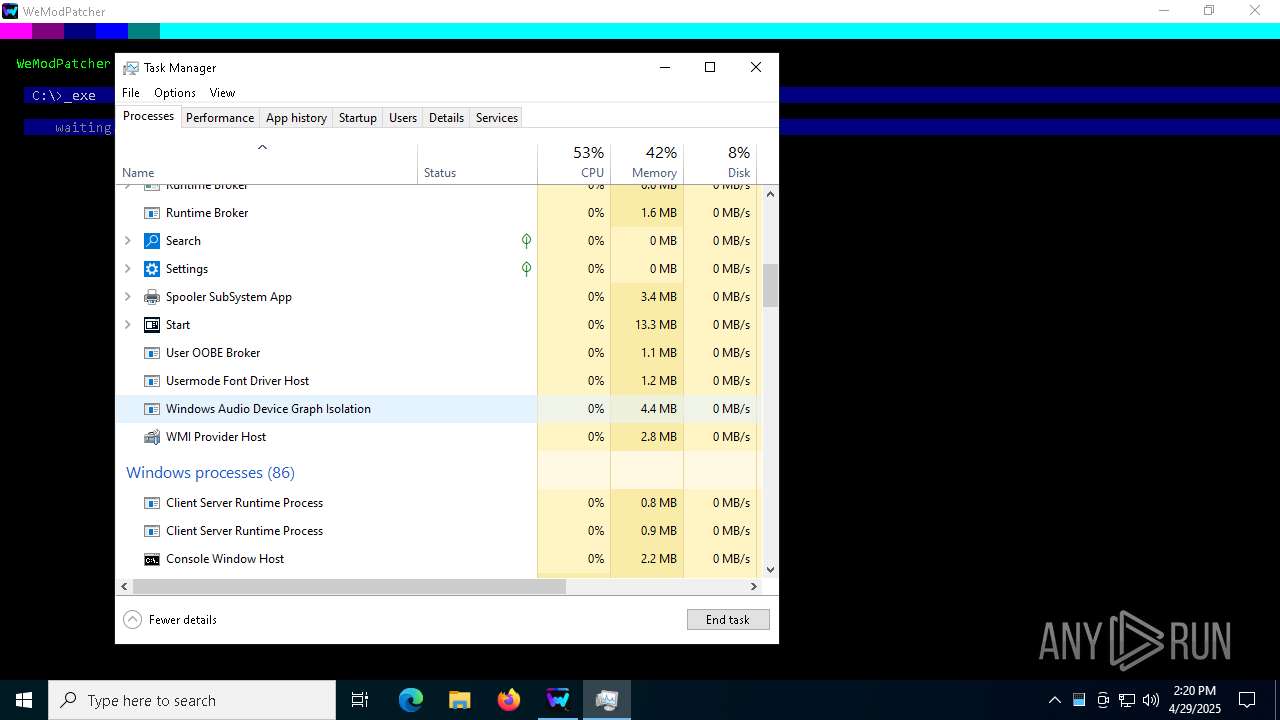The width and height of the screenshot is (1280, 720).
Task: Switch to the Users tab
Action: point(403,118)
